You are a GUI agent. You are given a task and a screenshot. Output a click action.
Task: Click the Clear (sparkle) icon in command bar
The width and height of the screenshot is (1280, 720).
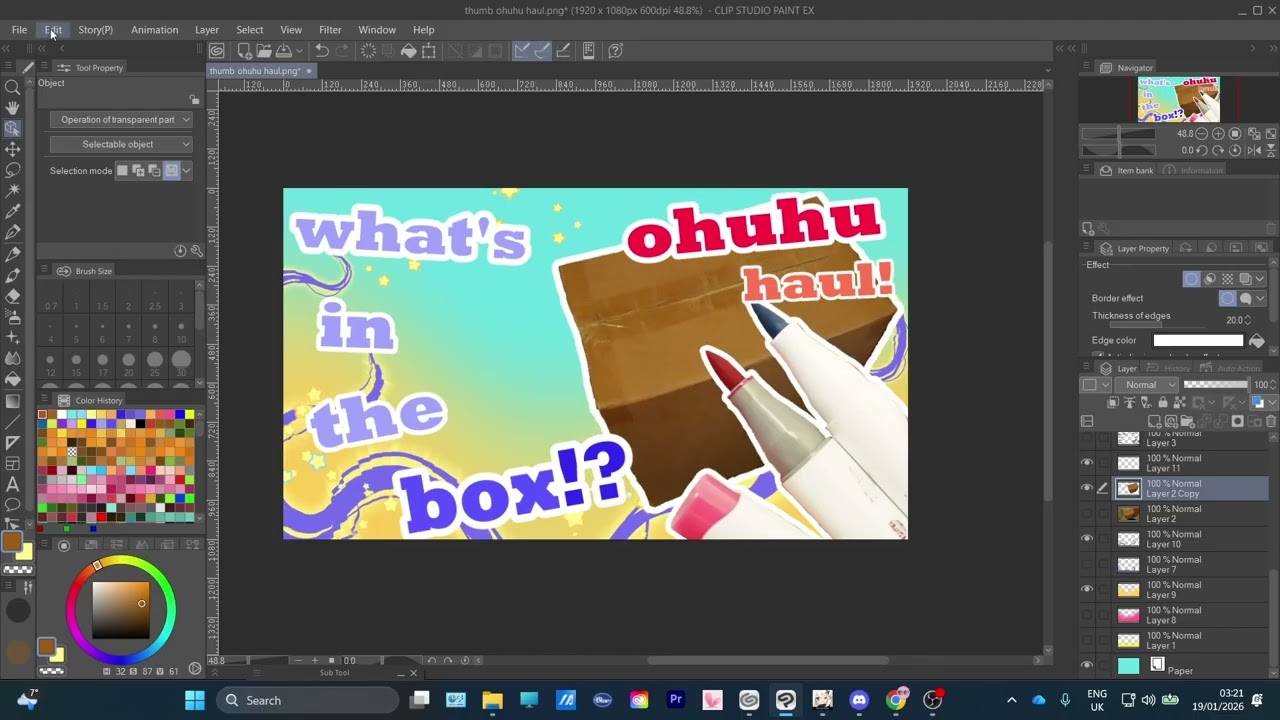point(368,51)
